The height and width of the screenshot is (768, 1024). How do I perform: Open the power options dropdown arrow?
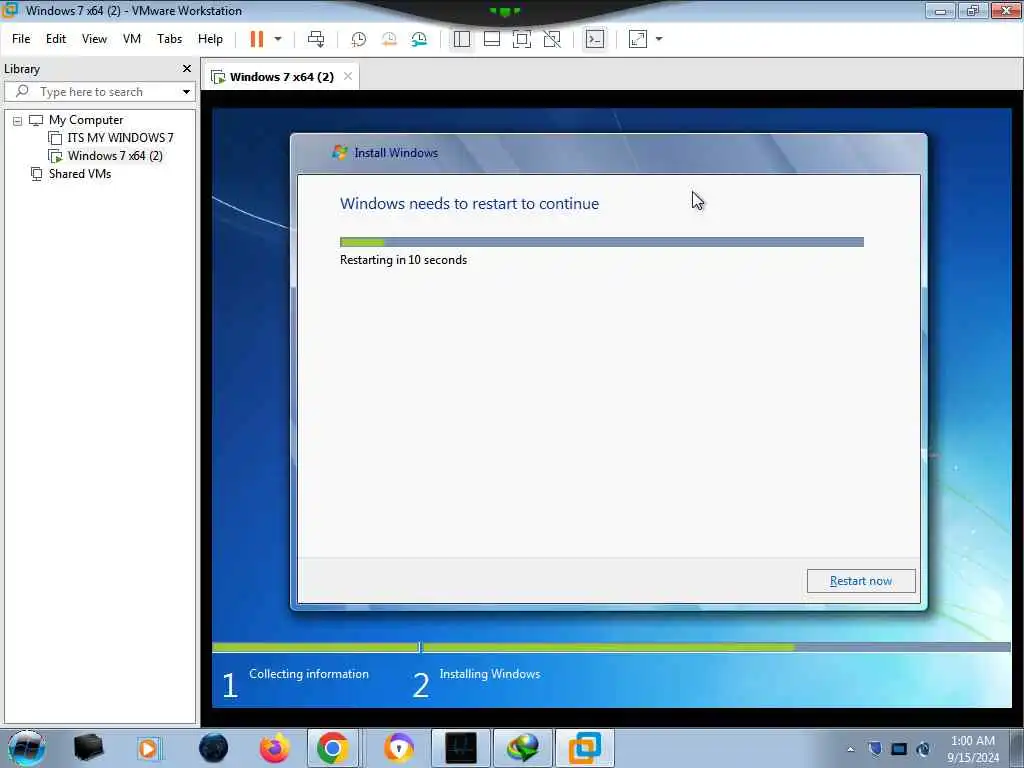point(278,39)
